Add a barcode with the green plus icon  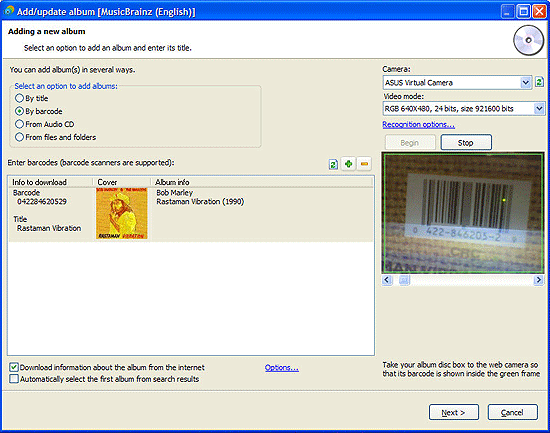coord(349,164)
